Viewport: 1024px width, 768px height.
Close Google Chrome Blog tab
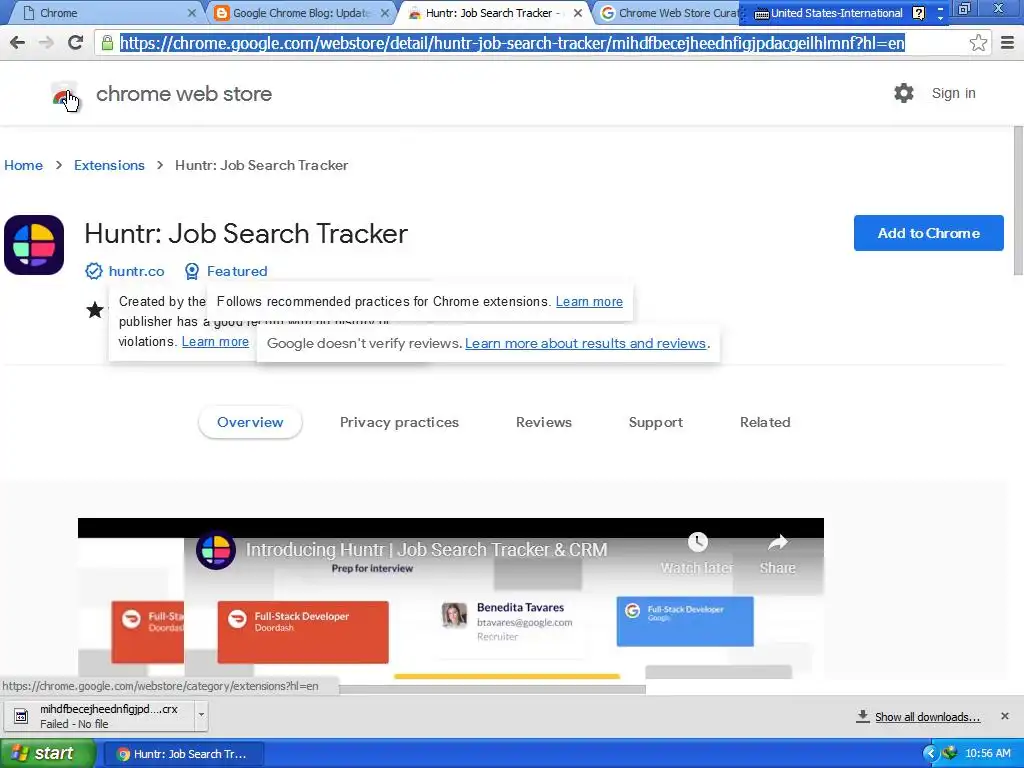coord(385,13)
